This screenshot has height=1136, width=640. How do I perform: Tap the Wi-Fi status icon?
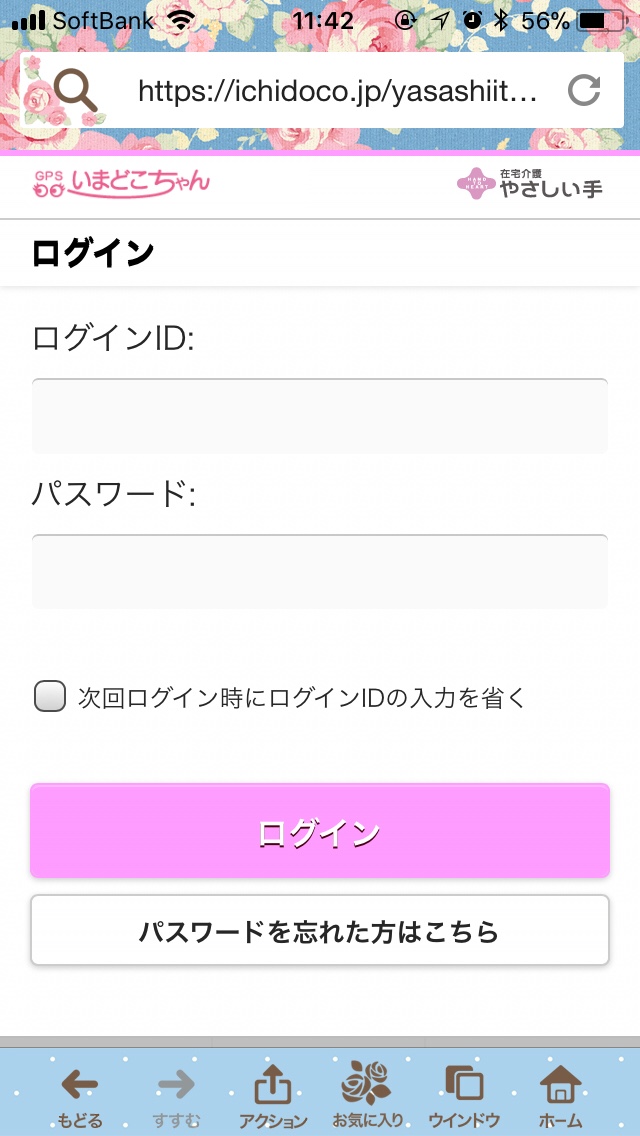pos(182,20)
